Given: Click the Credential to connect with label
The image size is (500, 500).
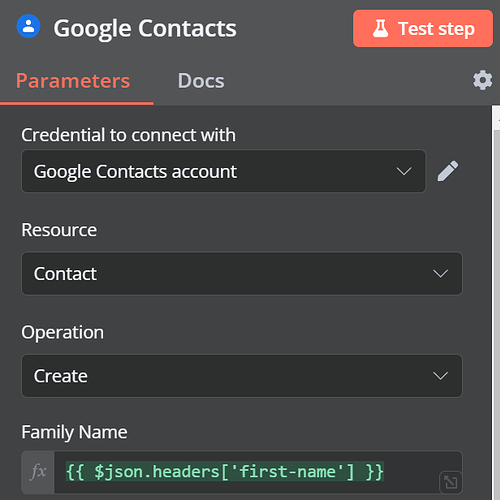Looking at the screenshot, I should (128, 135).
